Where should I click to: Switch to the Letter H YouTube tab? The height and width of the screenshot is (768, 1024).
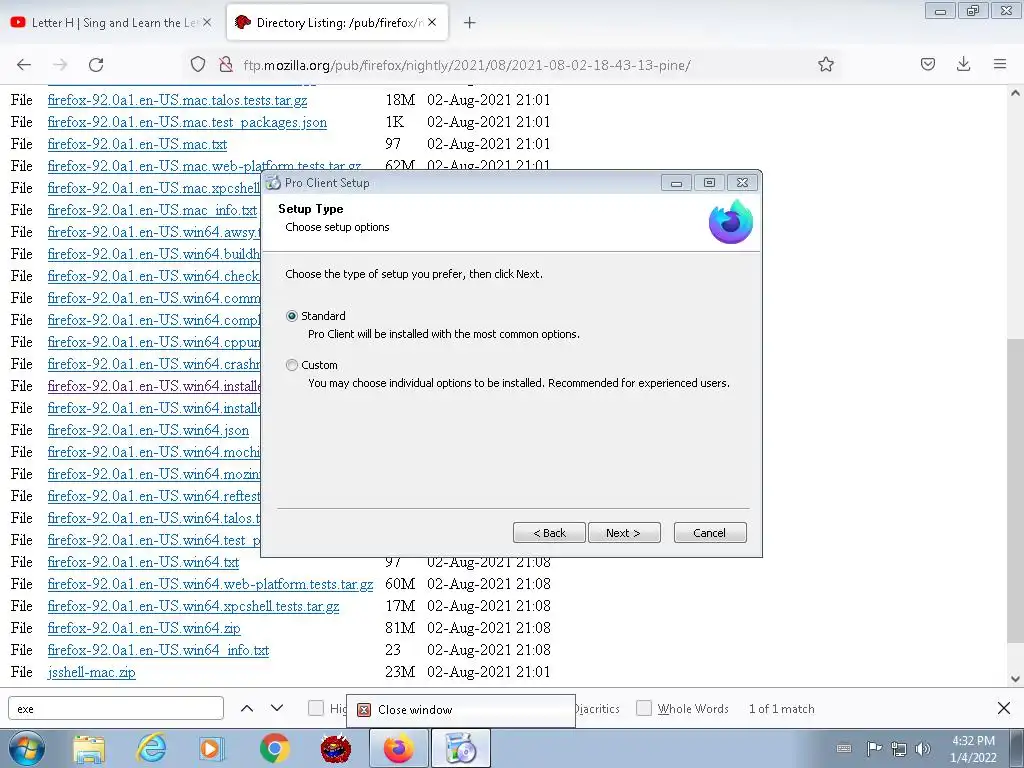click(112, 22)
